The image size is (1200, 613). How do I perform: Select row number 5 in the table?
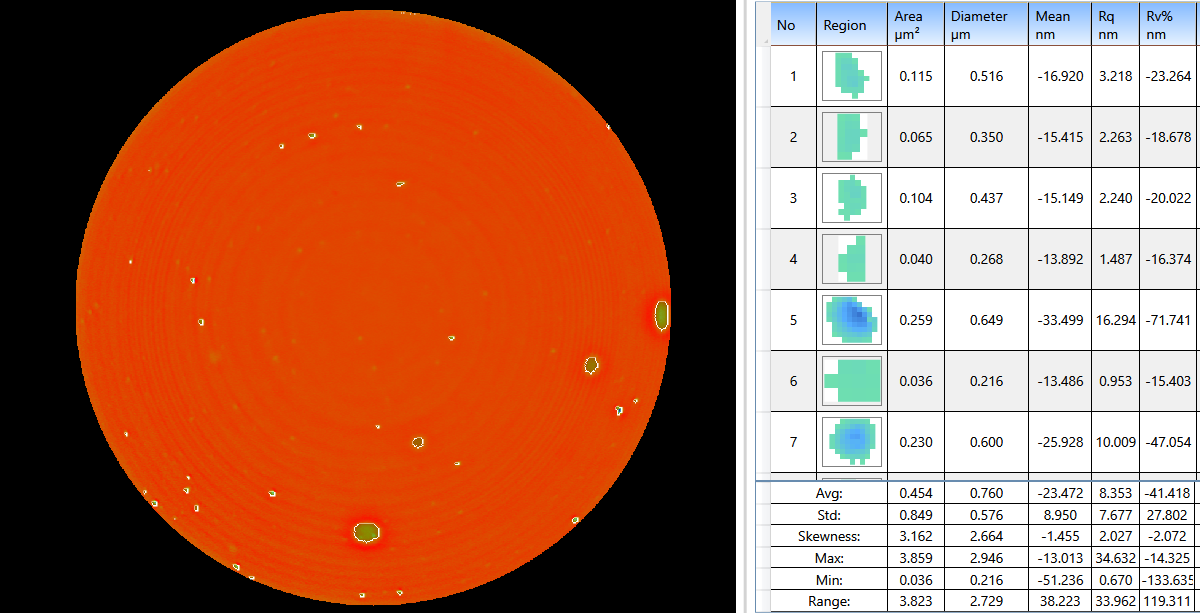[x=793, y=320]
